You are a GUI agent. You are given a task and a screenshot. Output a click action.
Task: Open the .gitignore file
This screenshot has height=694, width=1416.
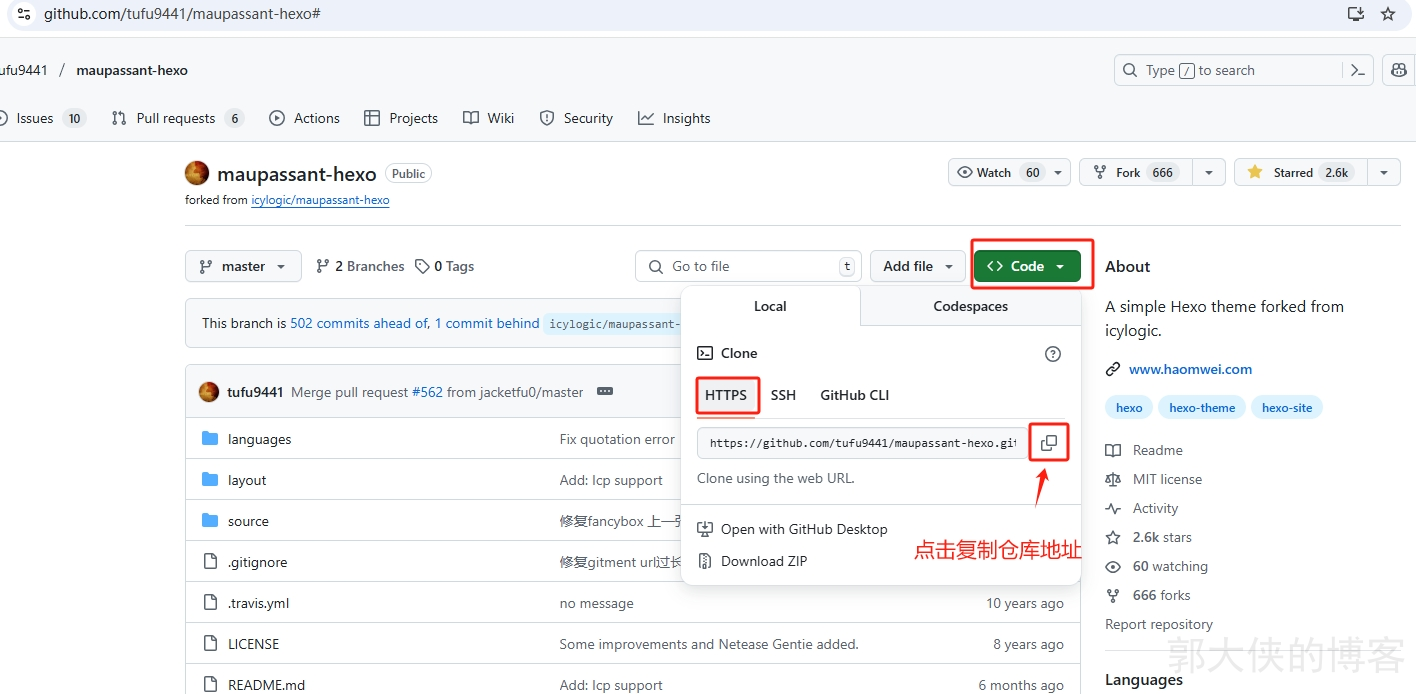pos(257,562)
